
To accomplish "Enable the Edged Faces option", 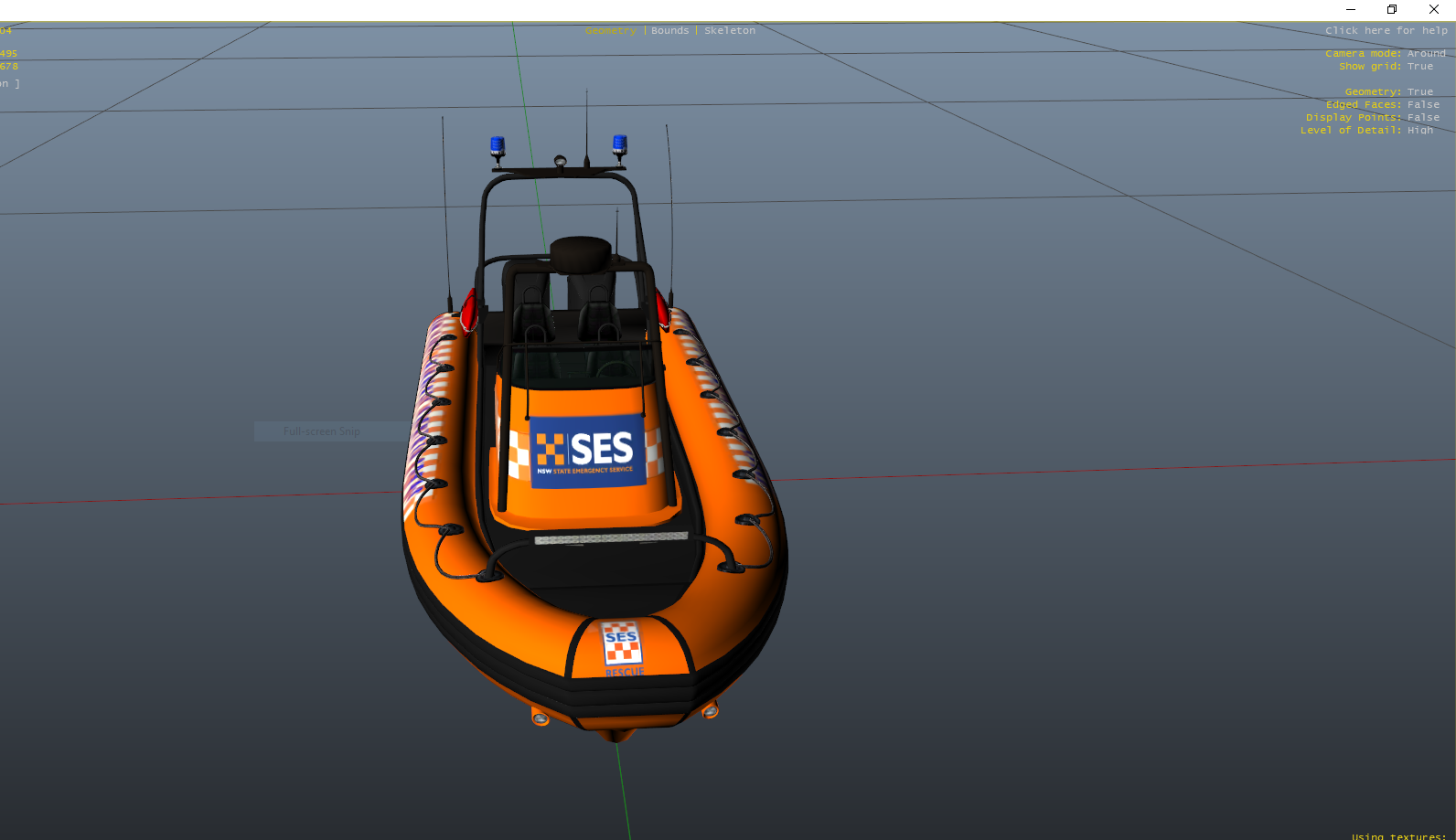I will pyautogui.click(x=1382, y=105).
